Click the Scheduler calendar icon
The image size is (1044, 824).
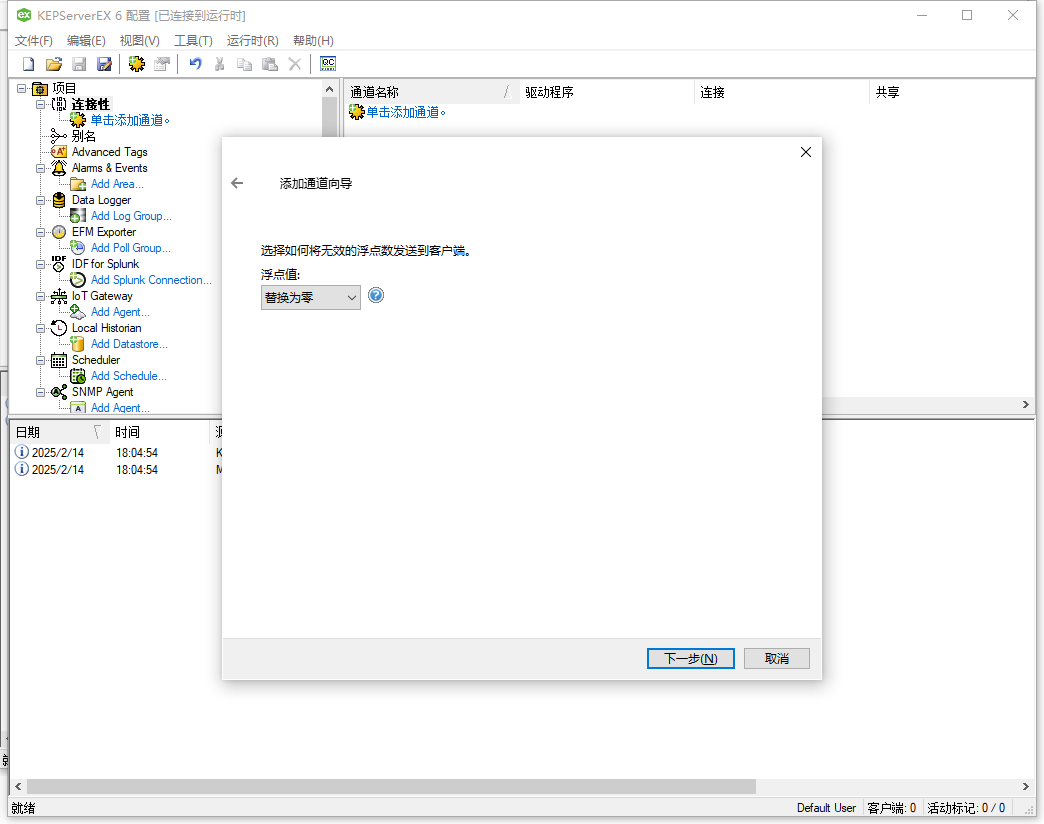59,360
